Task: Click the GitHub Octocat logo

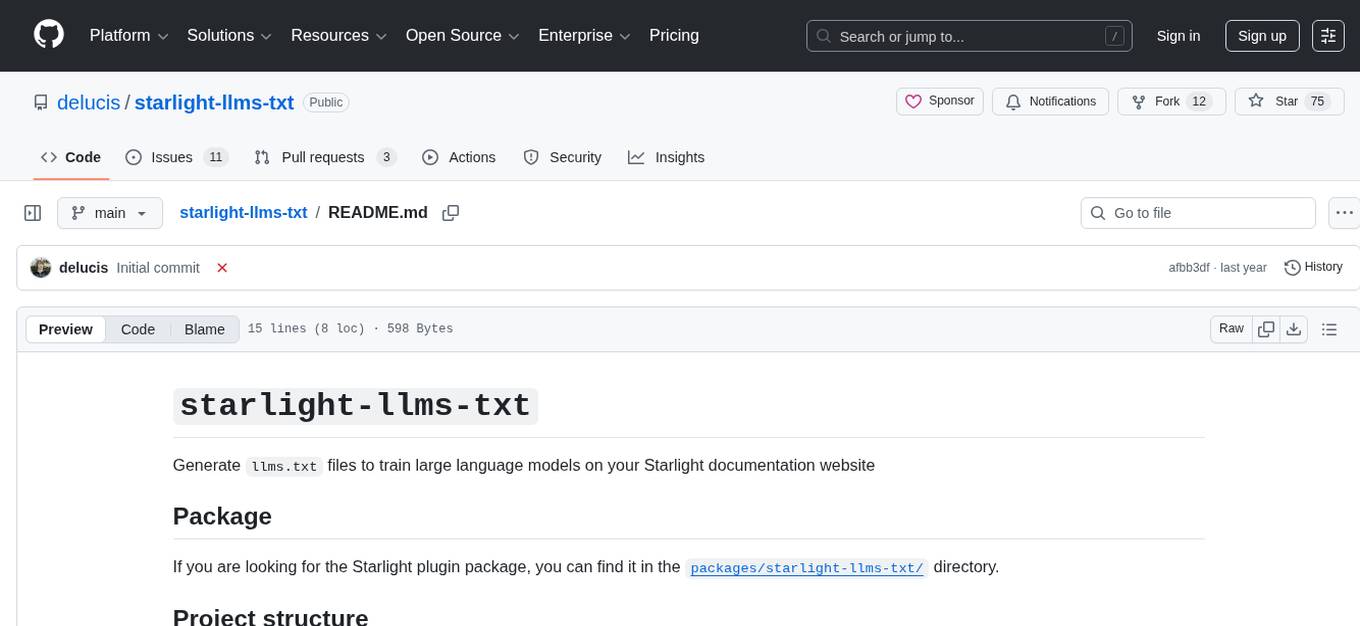Action: click(48, 35)
